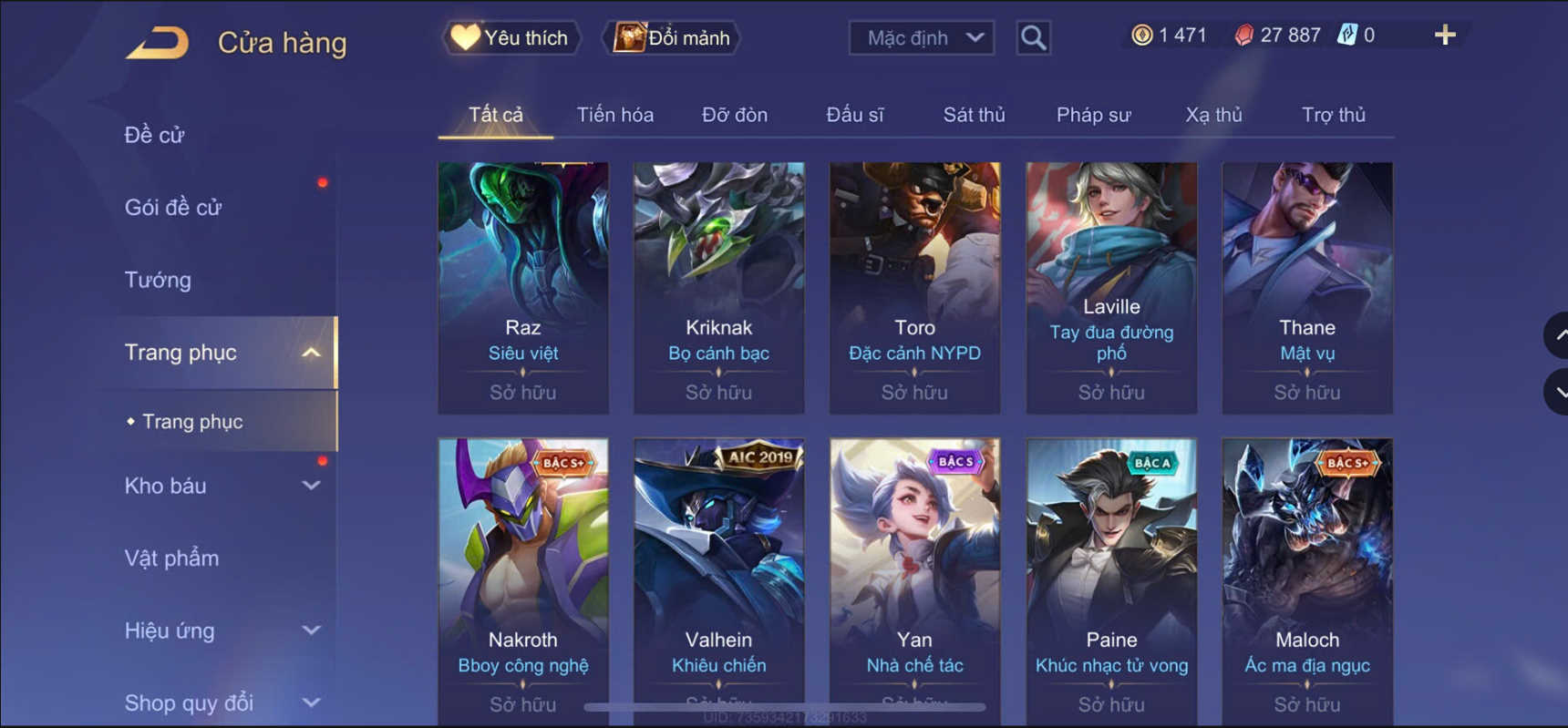
Task: Tap the gold coin balance icon
Action: coord(1141,36)
